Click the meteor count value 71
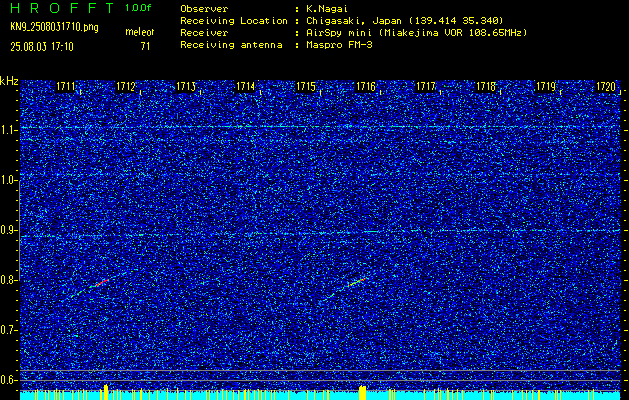 145,47
